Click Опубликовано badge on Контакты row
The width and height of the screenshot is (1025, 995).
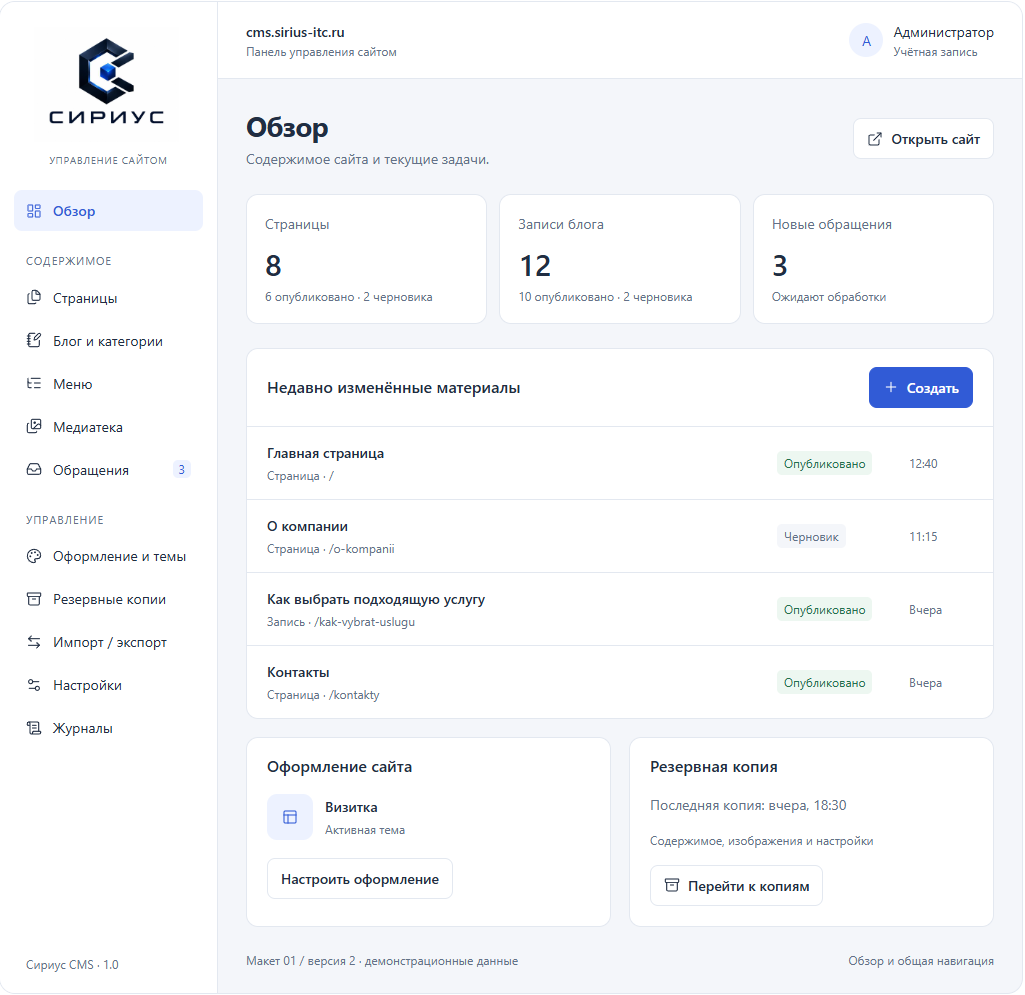click(824, 683)
